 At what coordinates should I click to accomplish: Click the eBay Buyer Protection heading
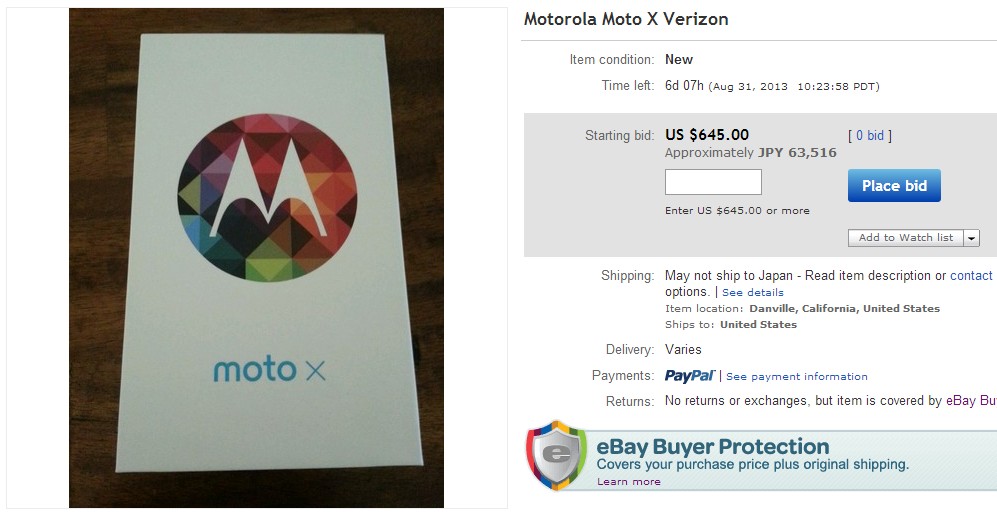(x=712, y=447)
